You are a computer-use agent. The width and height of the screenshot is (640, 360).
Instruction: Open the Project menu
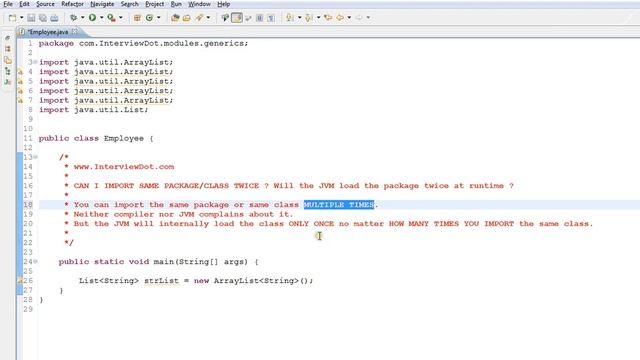(155, 4)
